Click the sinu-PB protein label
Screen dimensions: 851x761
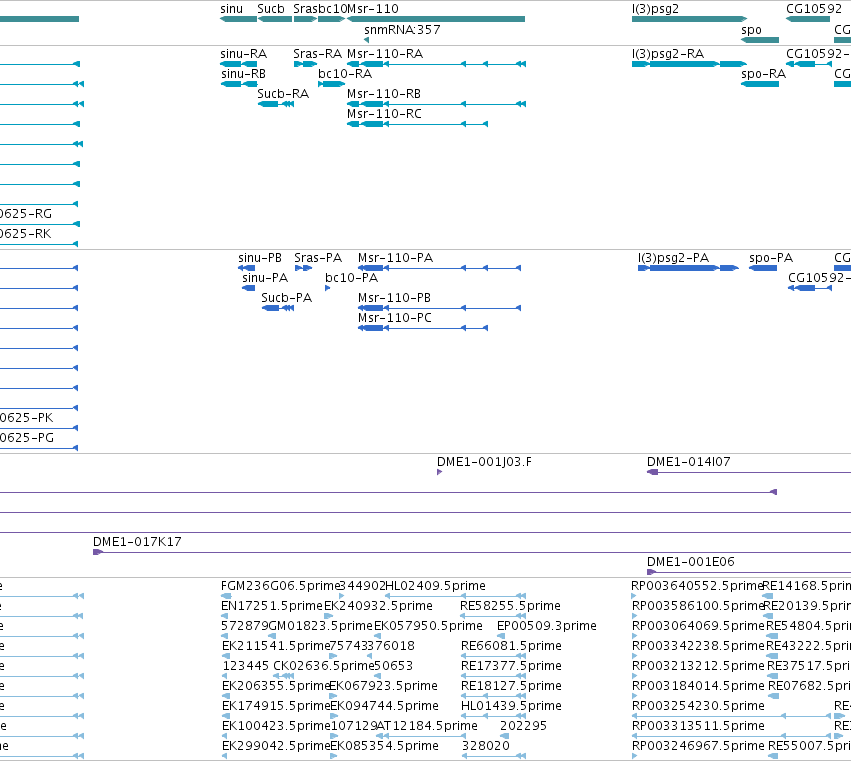tap(260, 258)
